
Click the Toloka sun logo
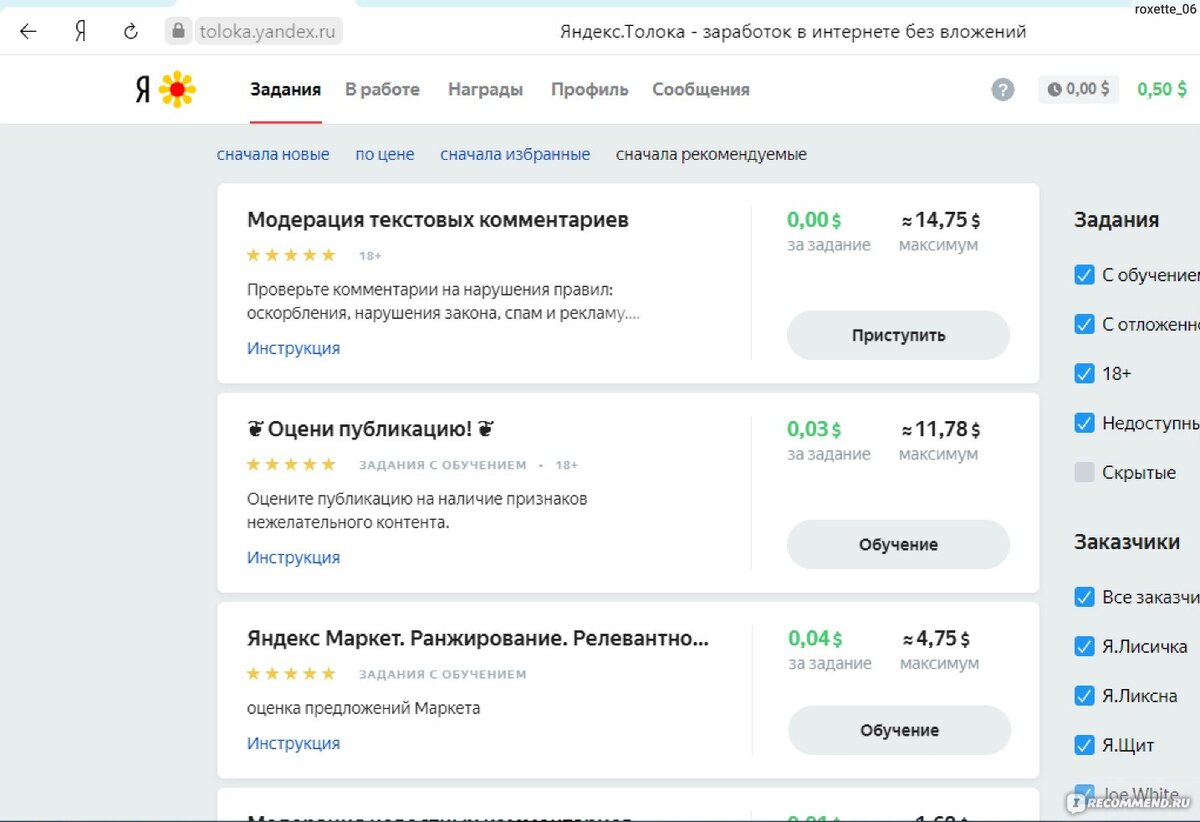(177, 90)
